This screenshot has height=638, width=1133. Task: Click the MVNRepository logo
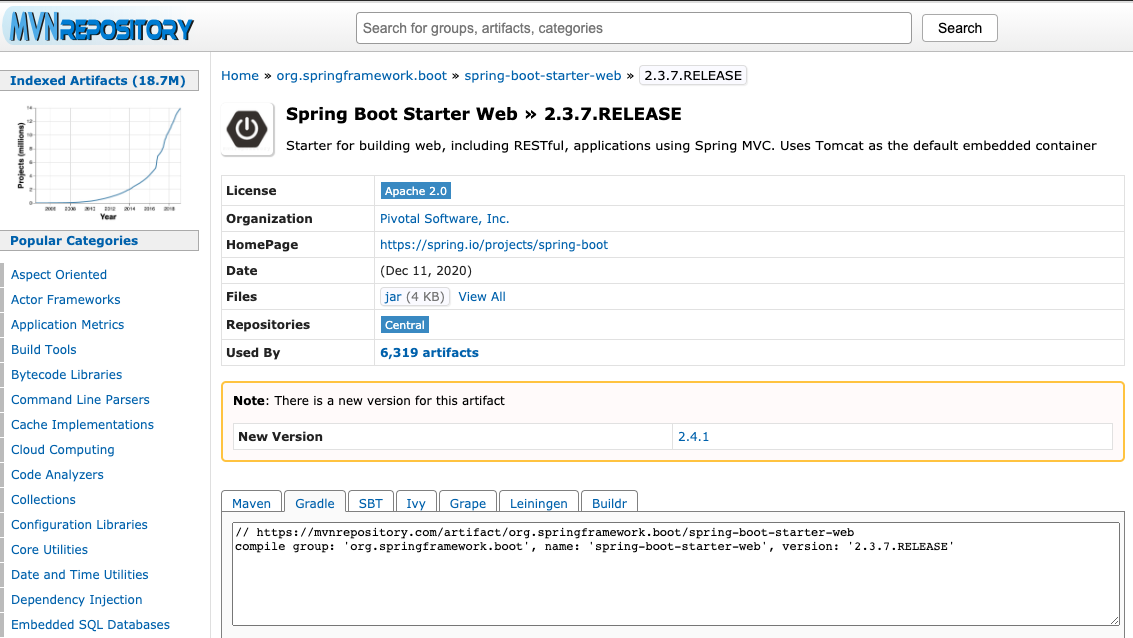[100, 27]
